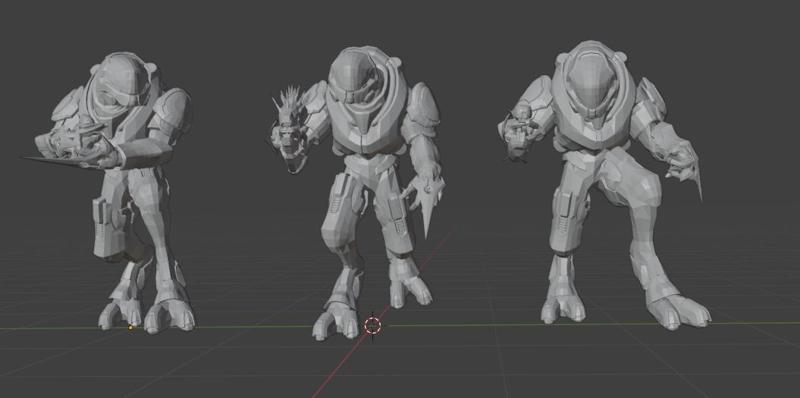Click the orange origin point near left model
The image size is (800, 398).
pos(130,328)
